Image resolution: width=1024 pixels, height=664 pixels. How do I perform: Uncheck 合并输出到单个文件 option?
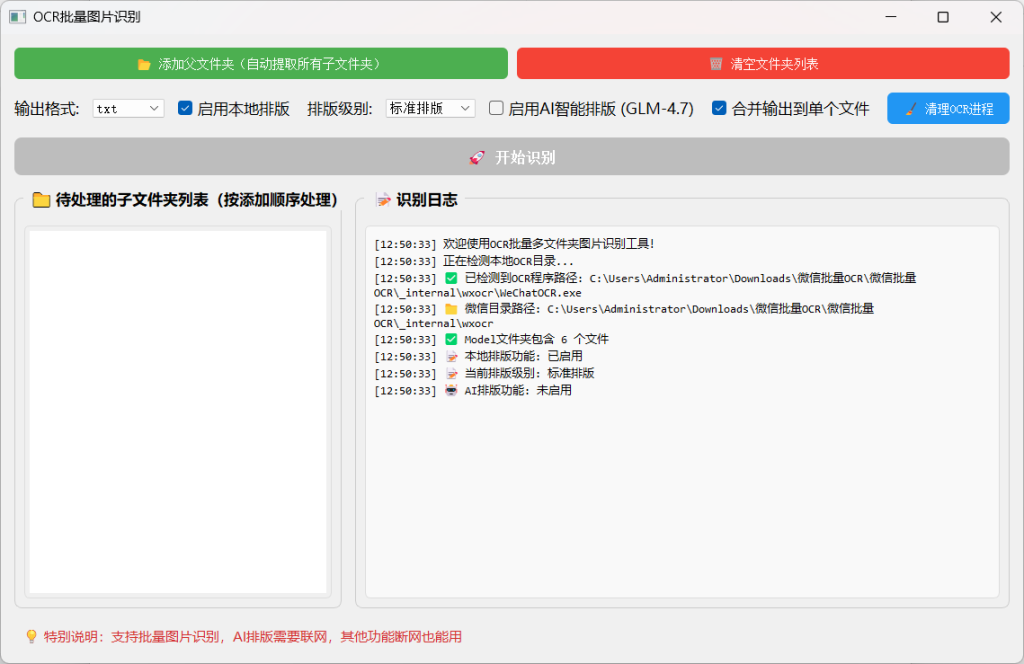click(x=719, y=109)
